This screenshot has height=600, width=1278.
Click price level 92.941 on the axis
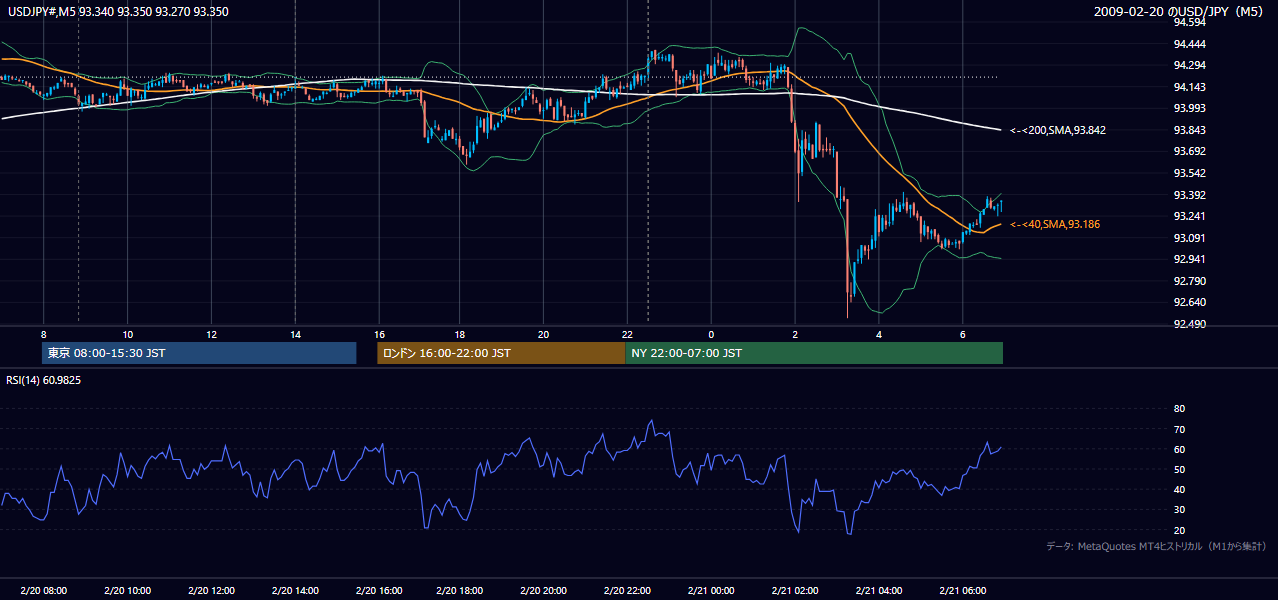pos(1189,259)
